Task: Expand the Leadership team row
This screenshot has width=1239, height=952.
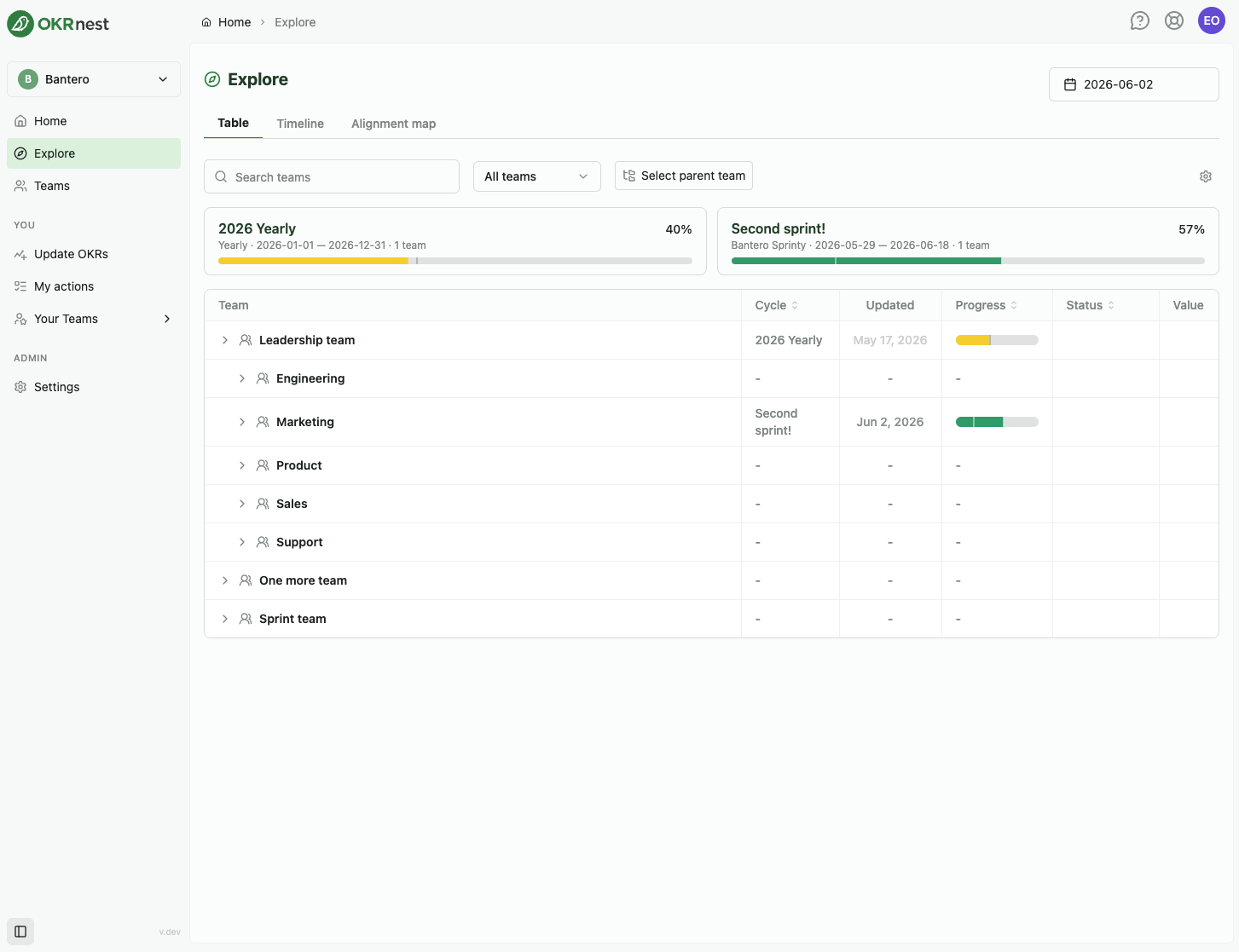Action: coord(225,340)
